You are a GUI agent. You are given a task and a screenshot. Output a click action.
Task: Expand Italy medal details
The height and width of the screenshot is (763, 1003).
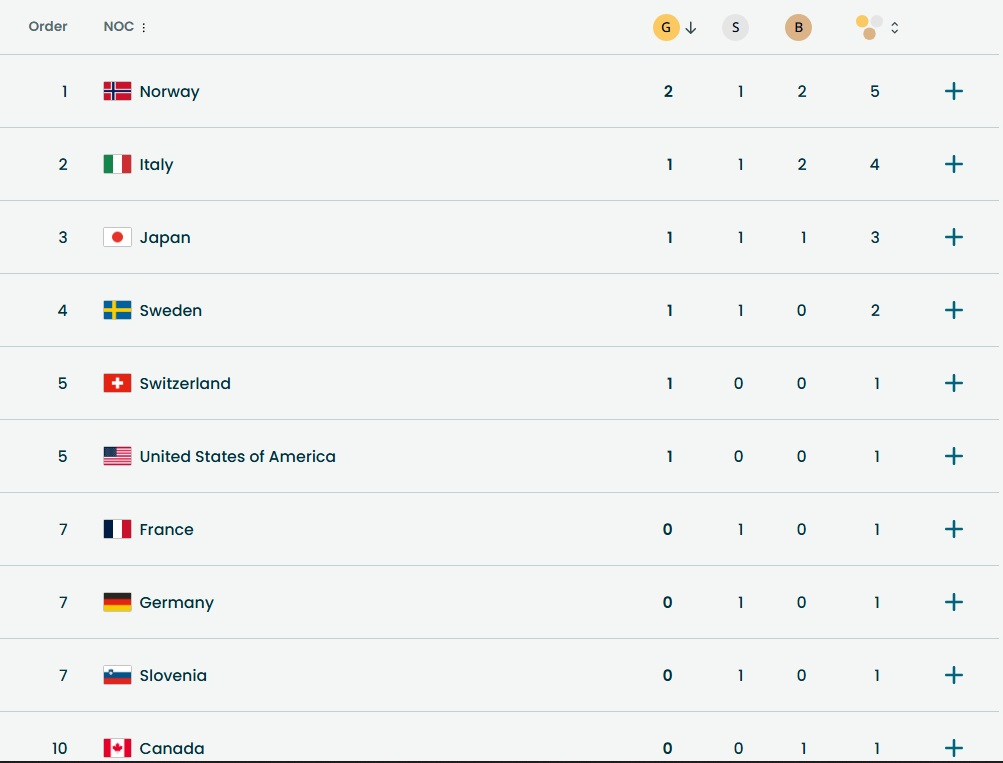click(954, 164)
